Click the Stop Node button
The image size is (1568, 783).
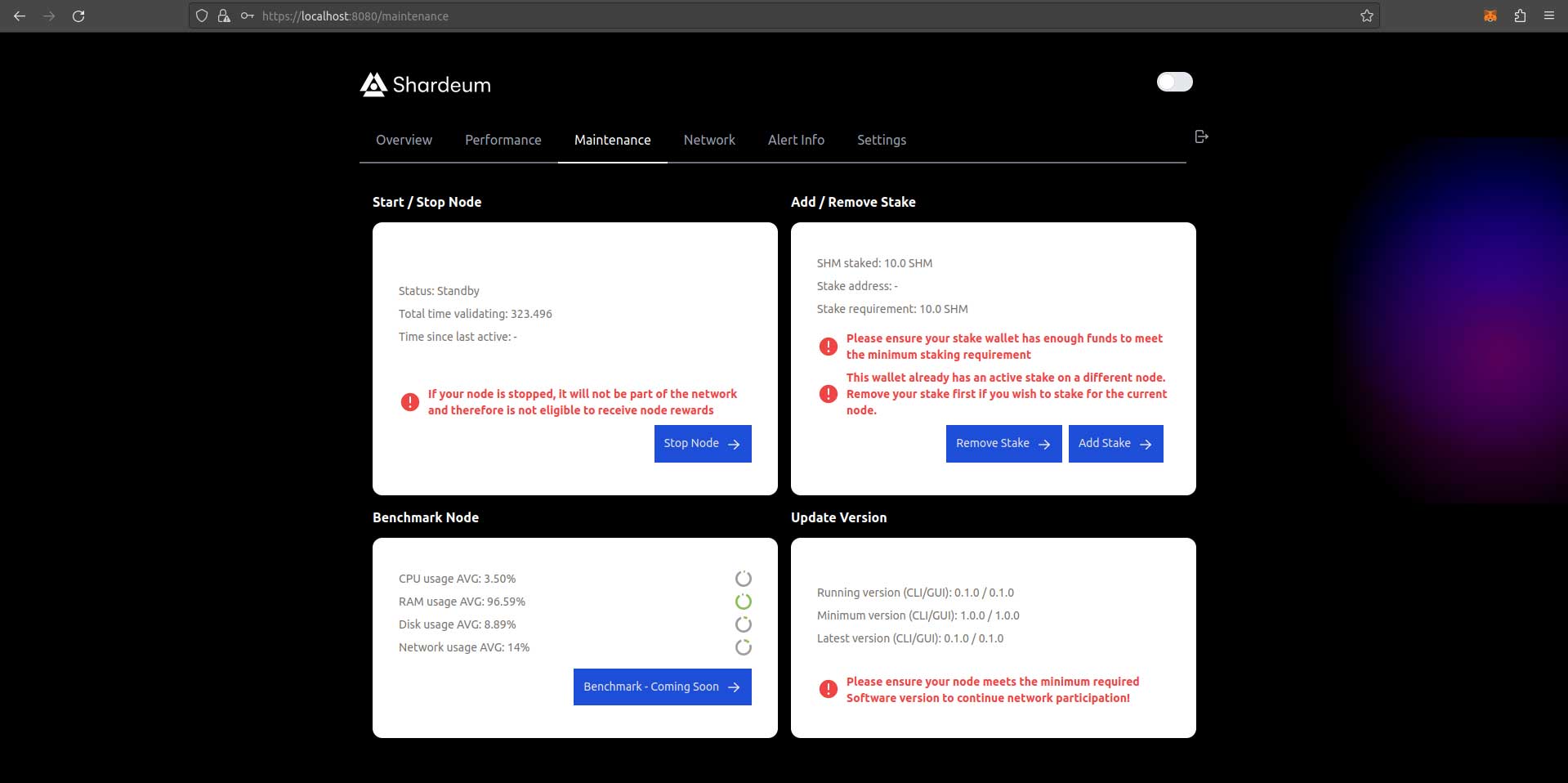703,444
